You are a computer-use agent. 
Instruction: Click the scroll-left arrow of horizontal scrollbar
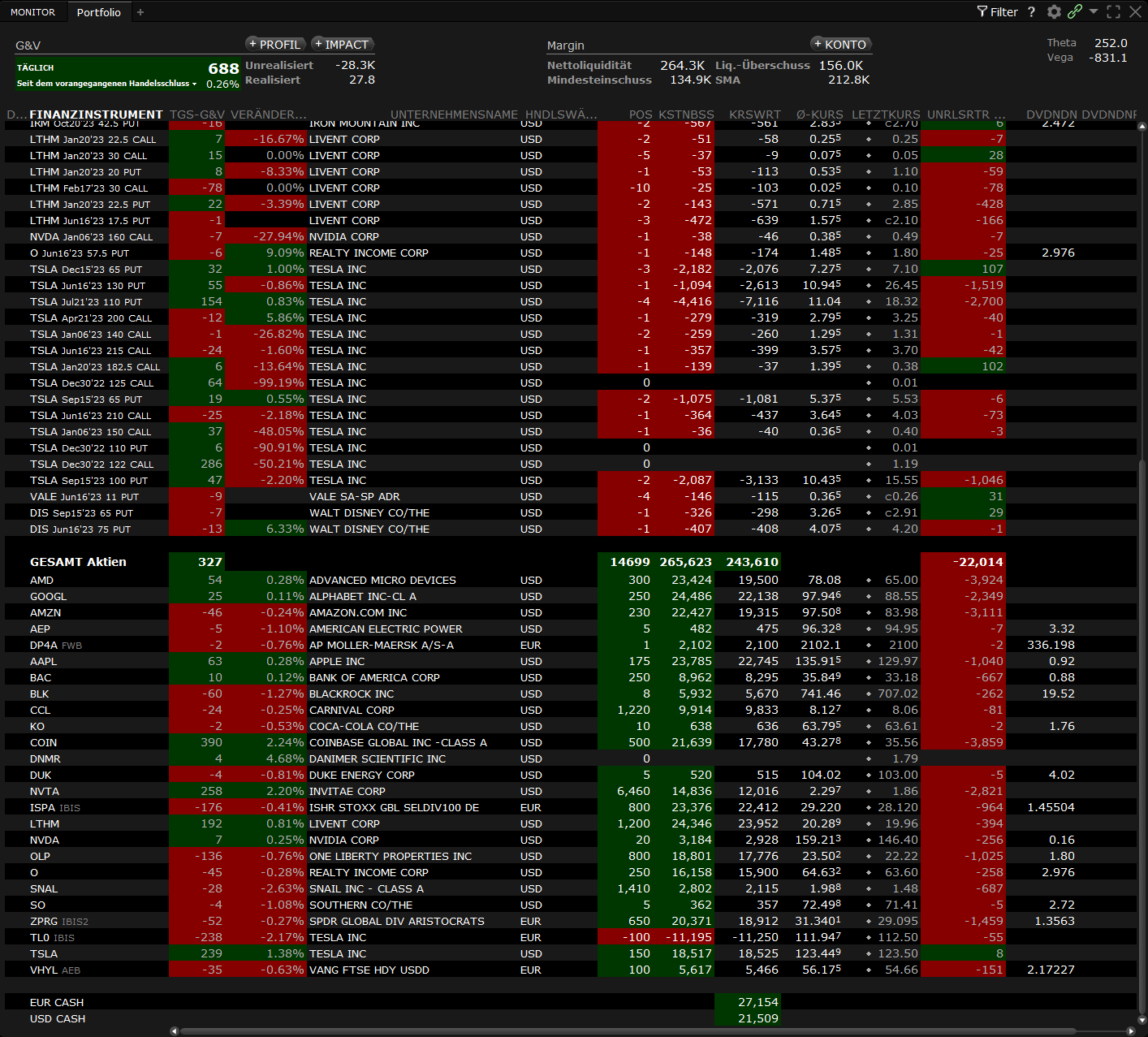(174, 1031)
